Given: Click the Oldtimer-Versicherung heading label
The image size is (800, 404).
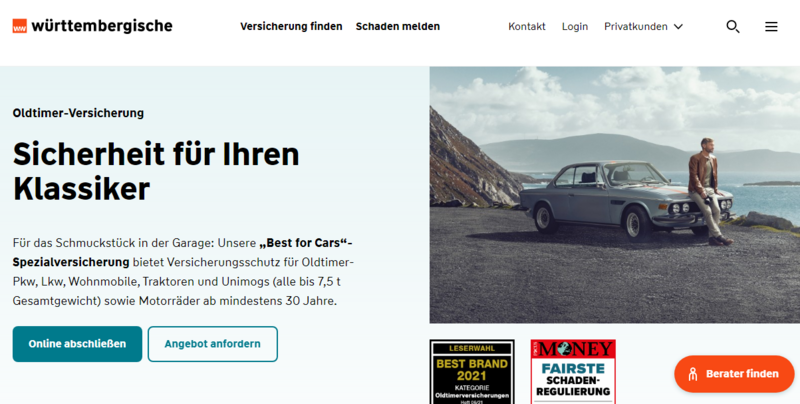Looking at the screenshot, I should point(78,113).
